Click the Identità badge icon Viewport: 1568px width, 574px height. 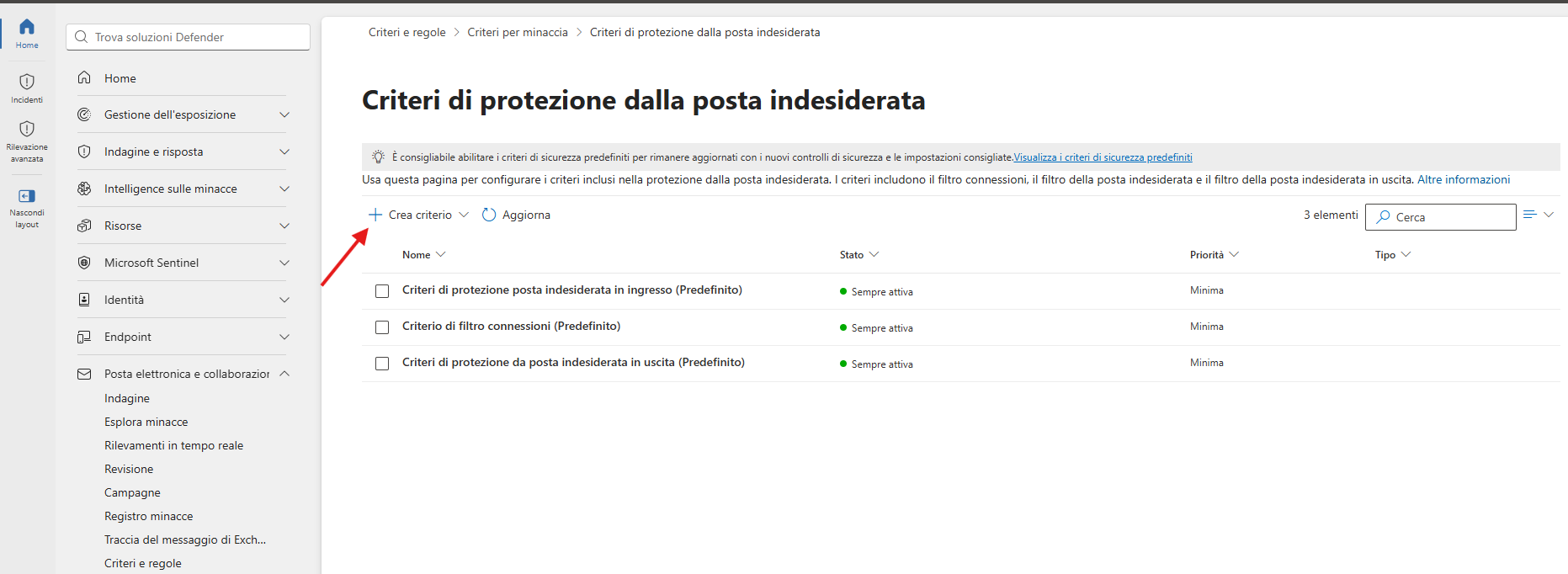coord(84,300)
